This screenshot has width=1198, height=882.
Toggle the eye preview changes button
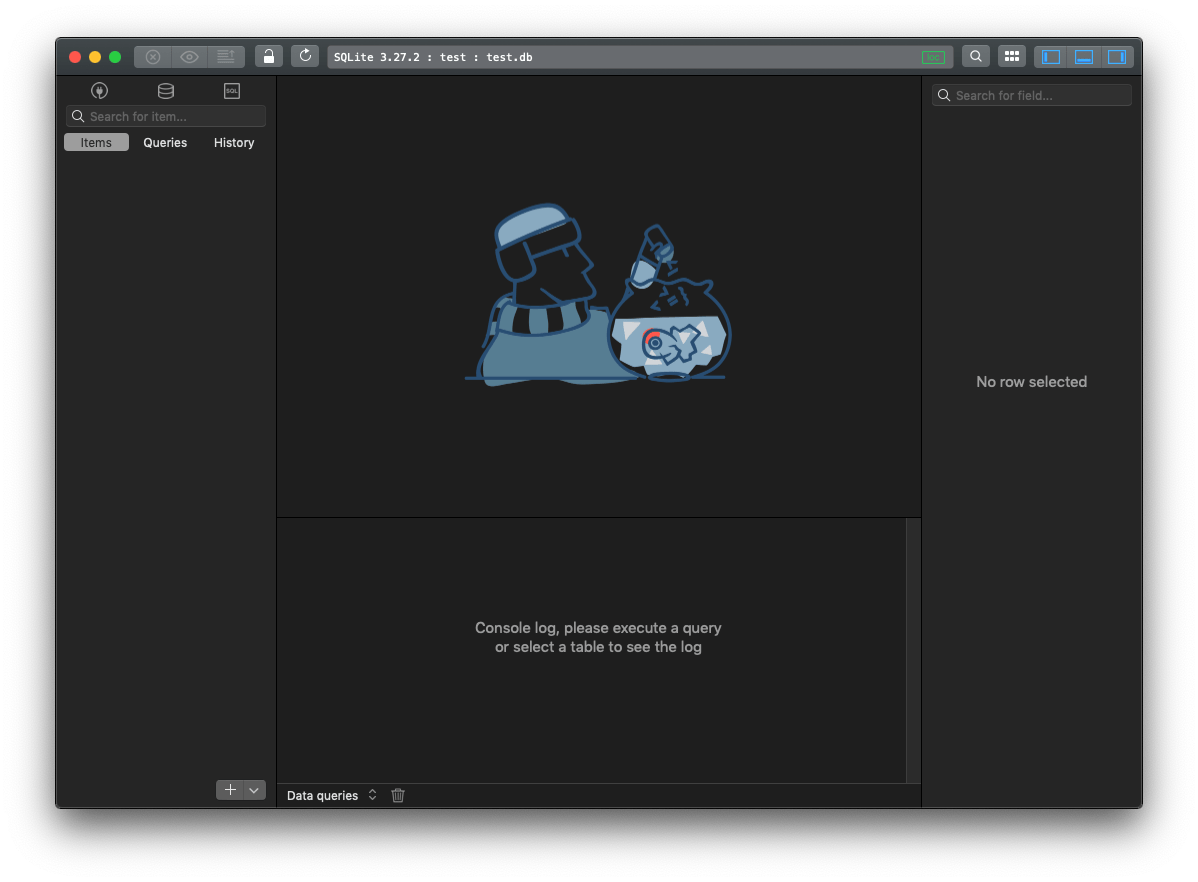point(189,57)
